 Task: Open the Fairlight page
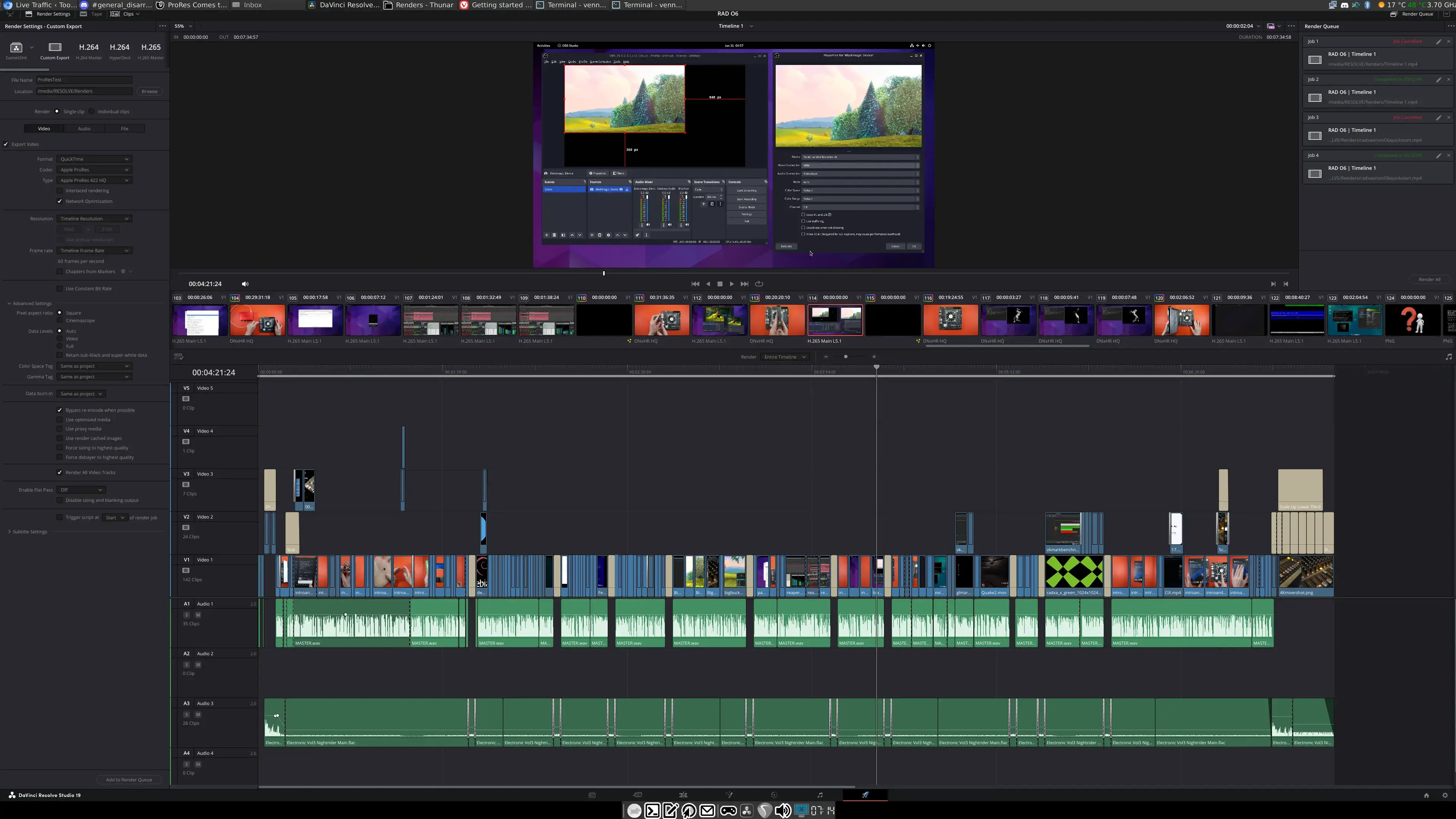pos(819,795)
